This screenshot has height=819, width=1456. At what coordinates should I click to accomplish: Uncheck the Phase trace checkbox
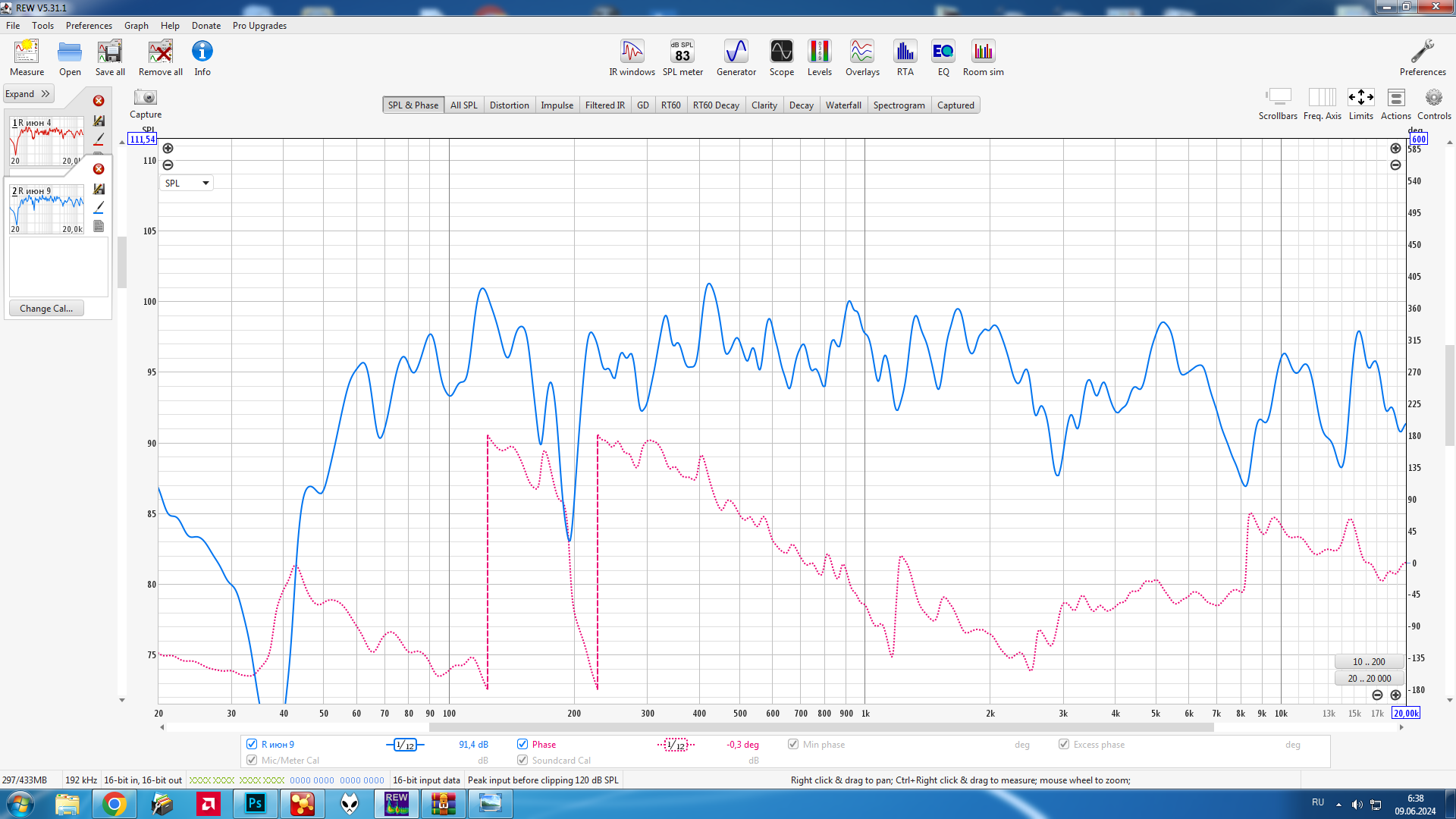(522, 744)
